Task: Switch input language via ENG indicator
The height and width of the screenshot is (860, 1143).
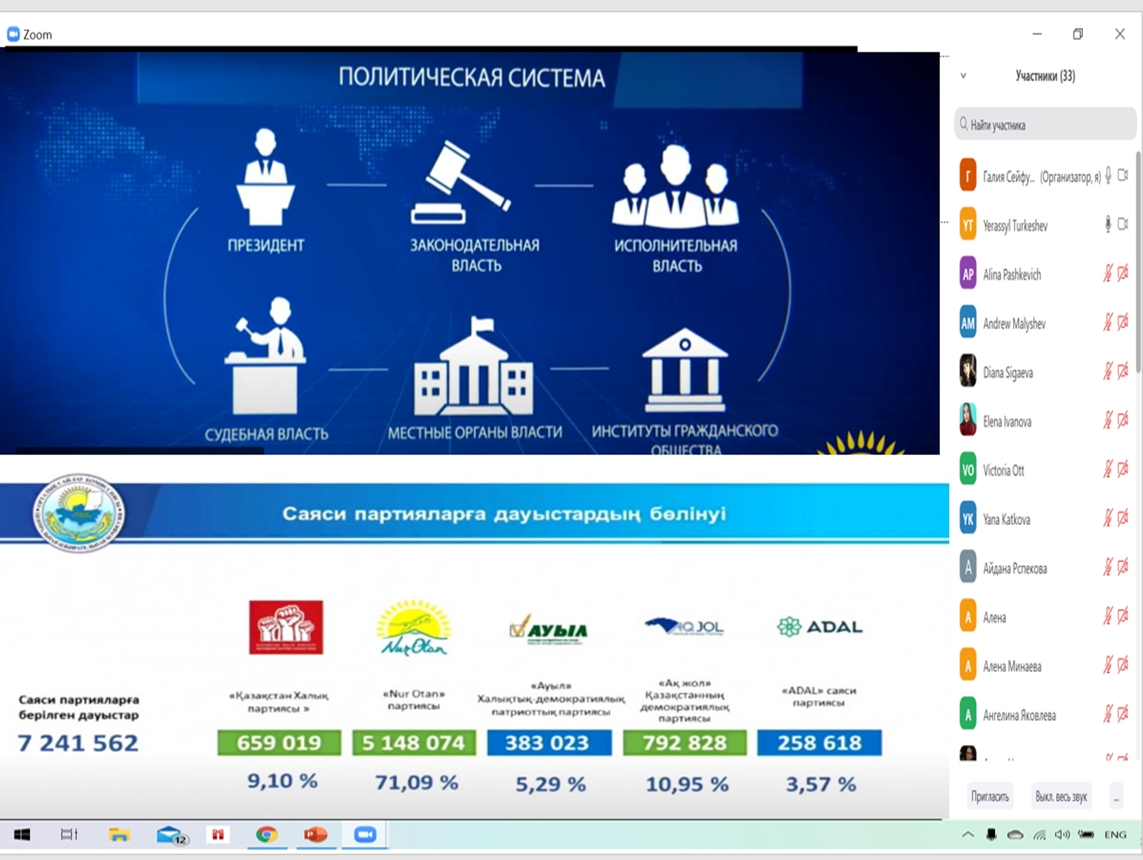Action: (1114, 834)
